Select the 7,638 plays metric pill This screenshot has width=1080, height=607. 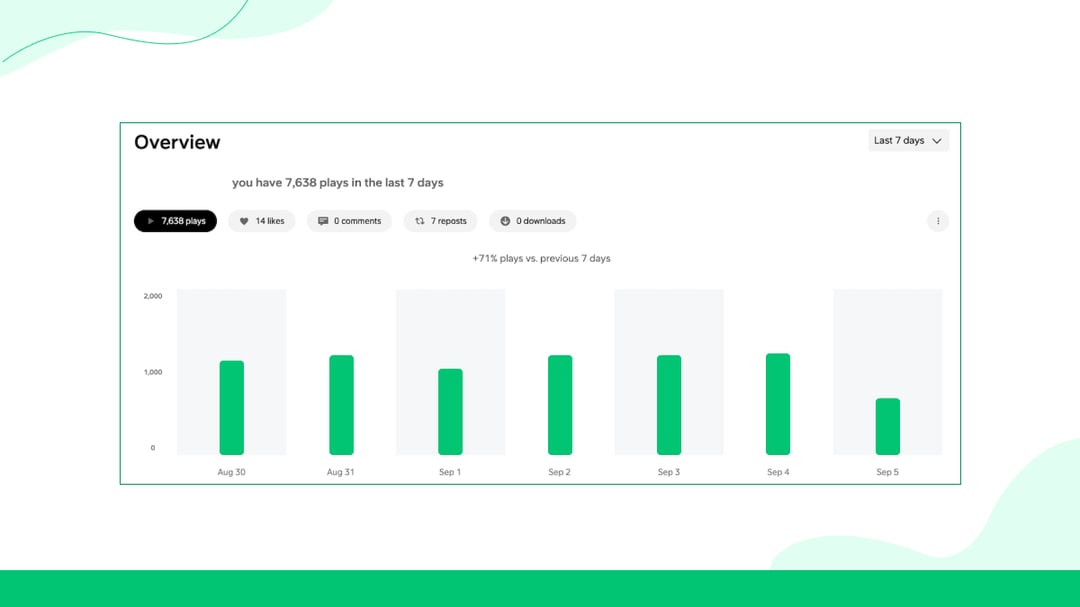[x=175, y=221]
